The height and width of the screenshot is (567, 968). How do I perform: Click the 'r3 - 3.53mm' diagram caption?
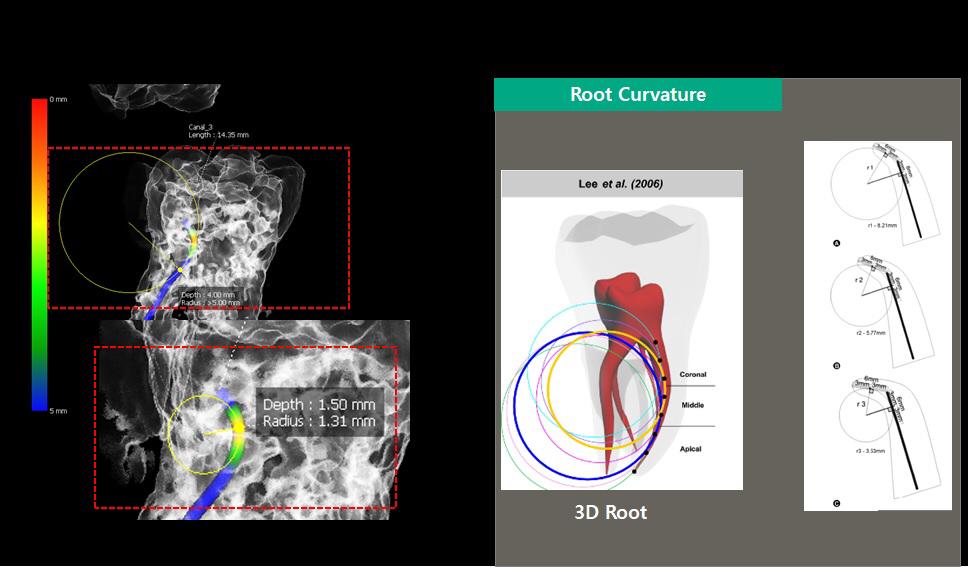coord(870,451)
